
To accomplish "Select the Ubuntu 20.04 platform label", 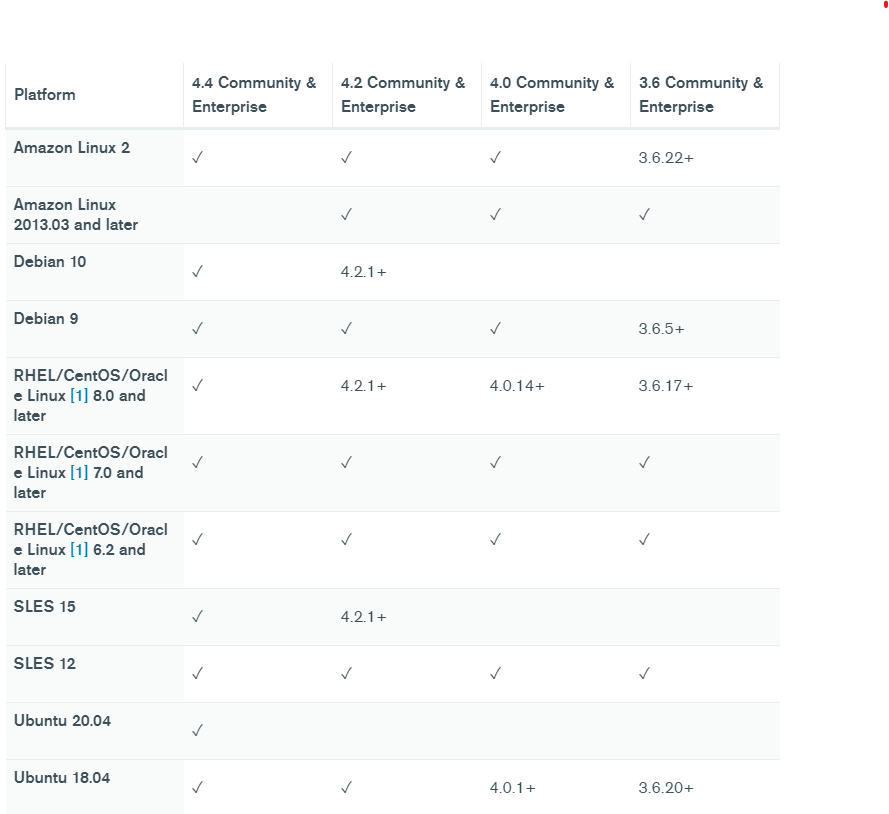I will (x=62, y=721).
